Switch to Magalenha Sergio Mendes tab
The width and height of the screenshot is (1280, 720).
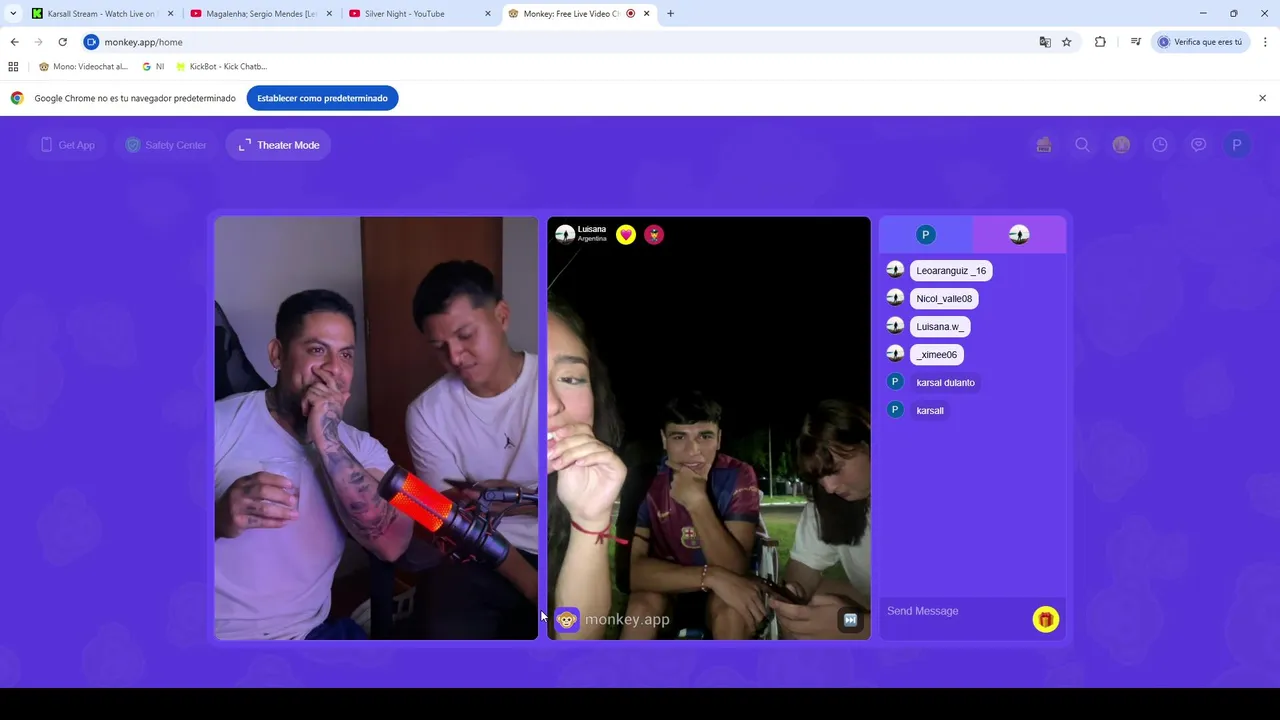click(x=261, y=14)
